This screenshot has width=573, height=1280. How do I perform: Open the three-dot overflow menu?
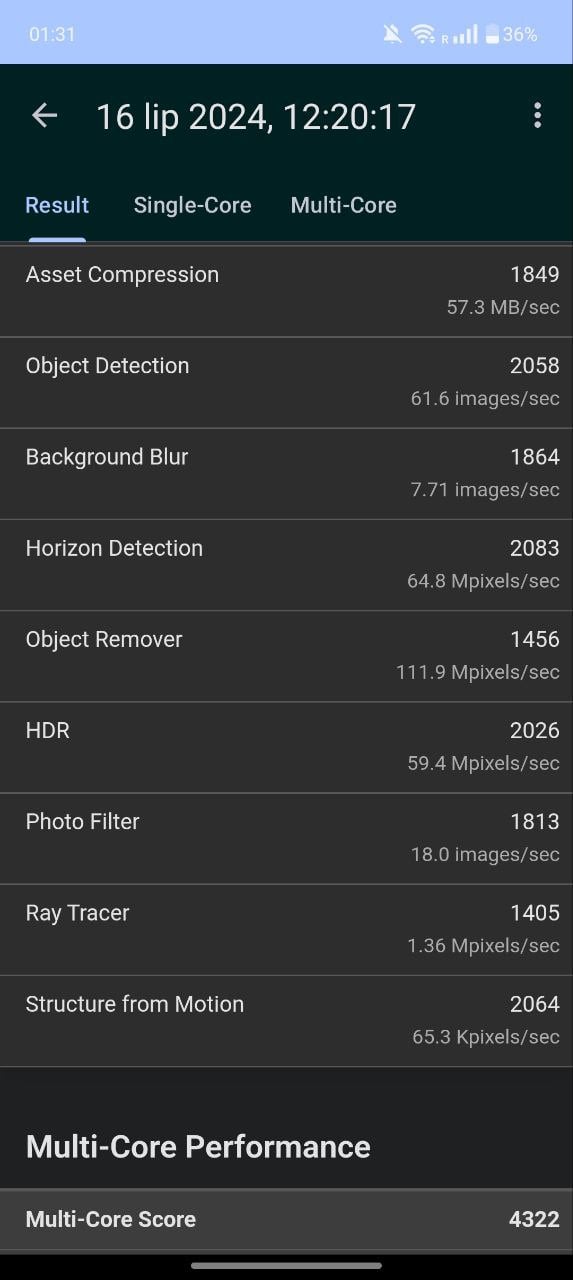click(x=537, y=116)
